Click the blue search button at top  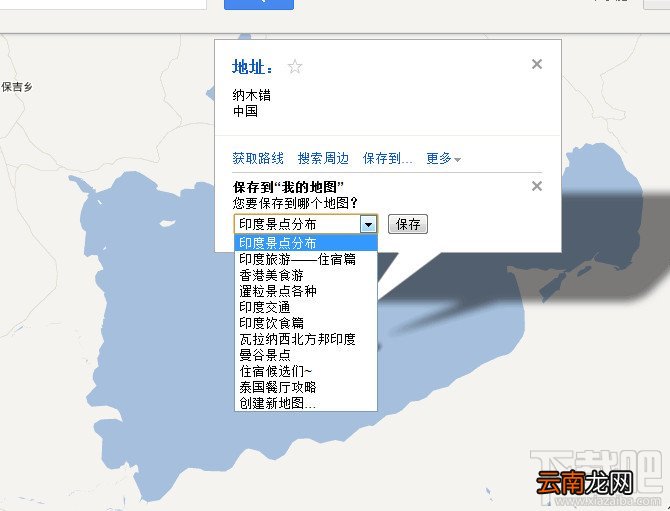coord(259,4)
